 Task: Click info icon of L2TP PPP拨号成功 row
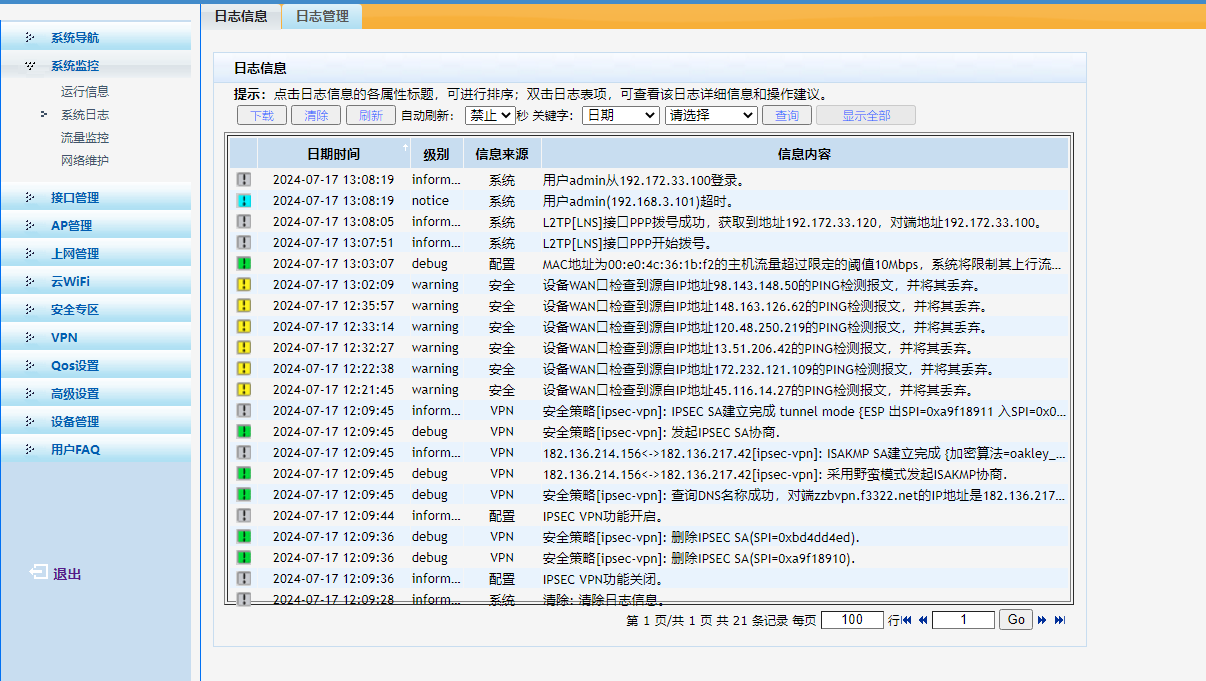(x=244, y=222)
